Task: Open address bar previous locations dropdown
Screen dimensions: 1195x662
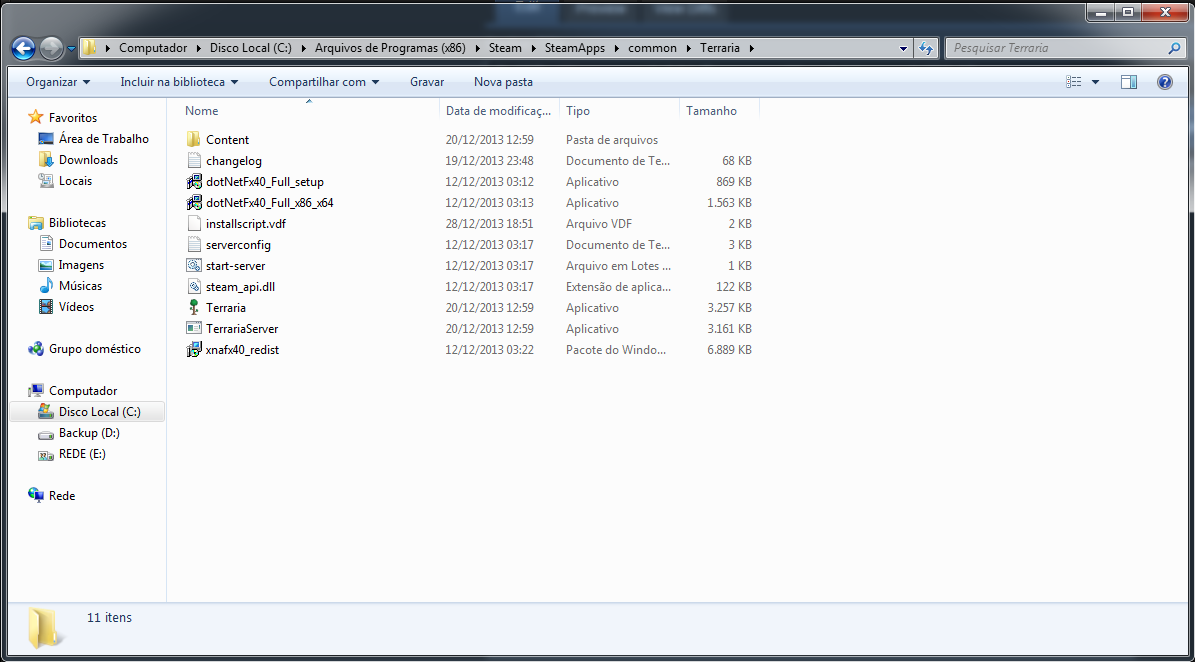Action: click(x=903, y=48)
